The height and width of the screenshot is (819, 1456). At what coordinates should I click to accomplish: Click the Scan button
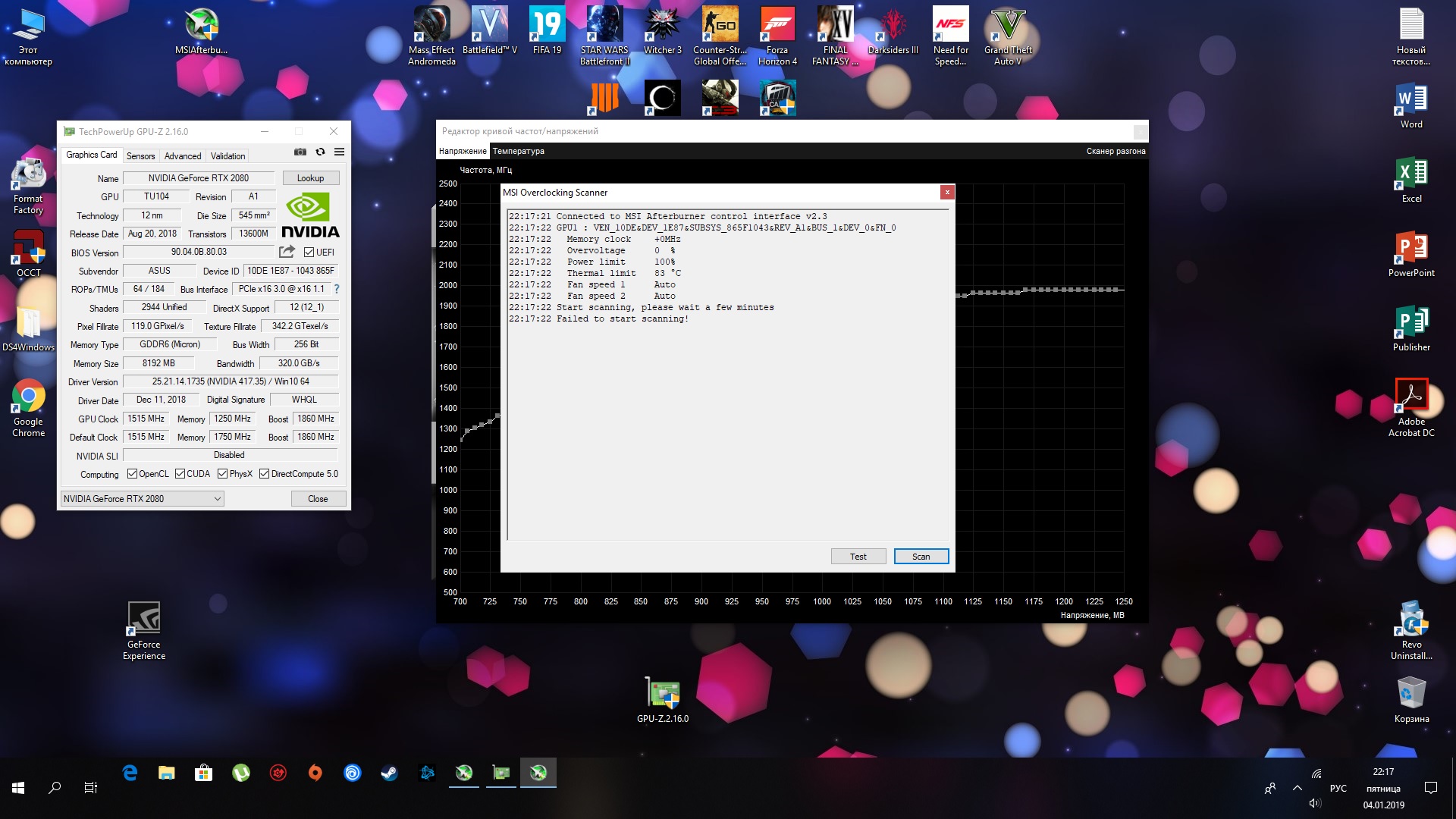click(921, 557)
